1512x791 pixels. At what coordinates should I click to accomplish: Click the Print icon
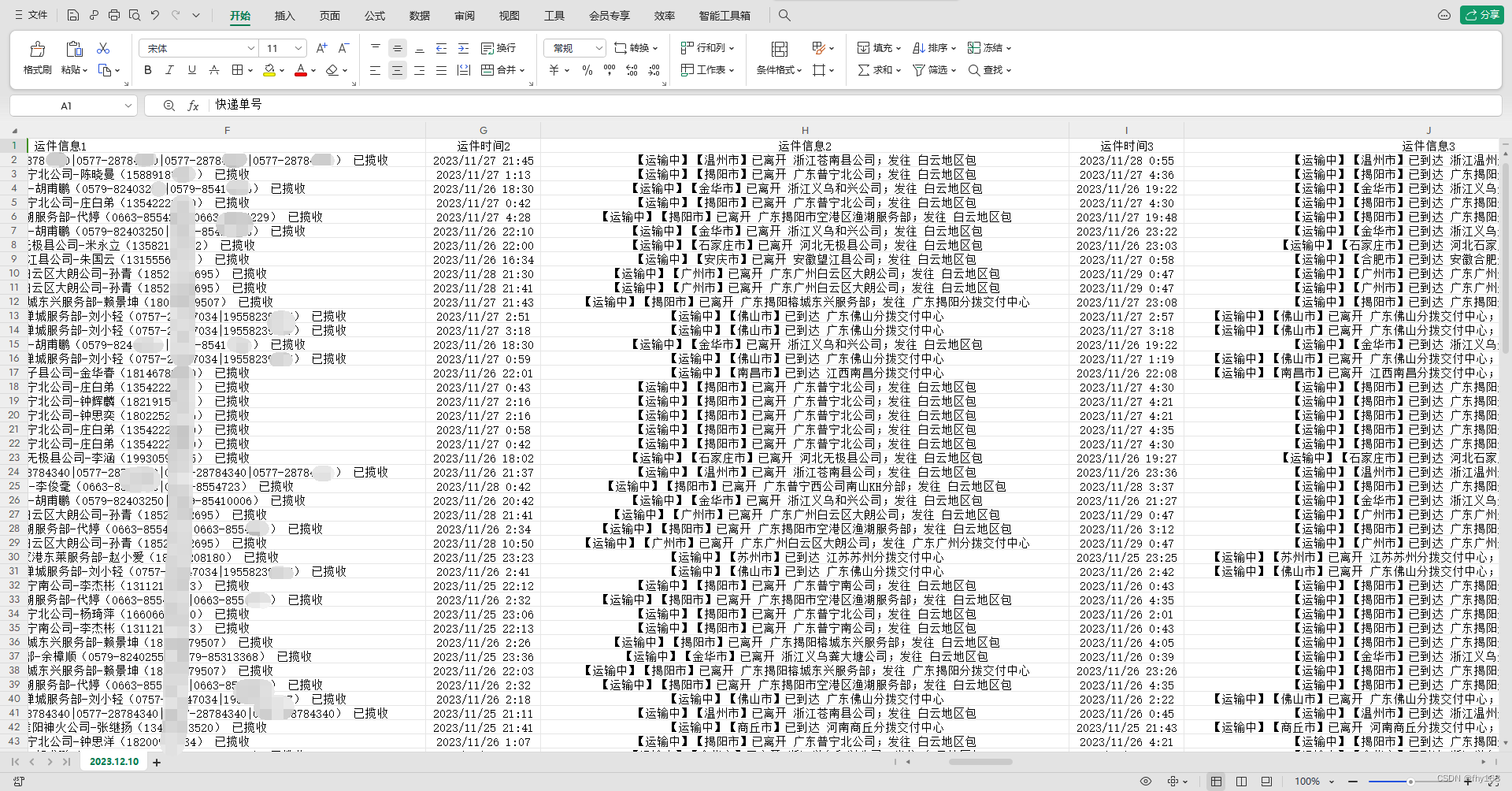pyautogui.click(x=114, y=15)
